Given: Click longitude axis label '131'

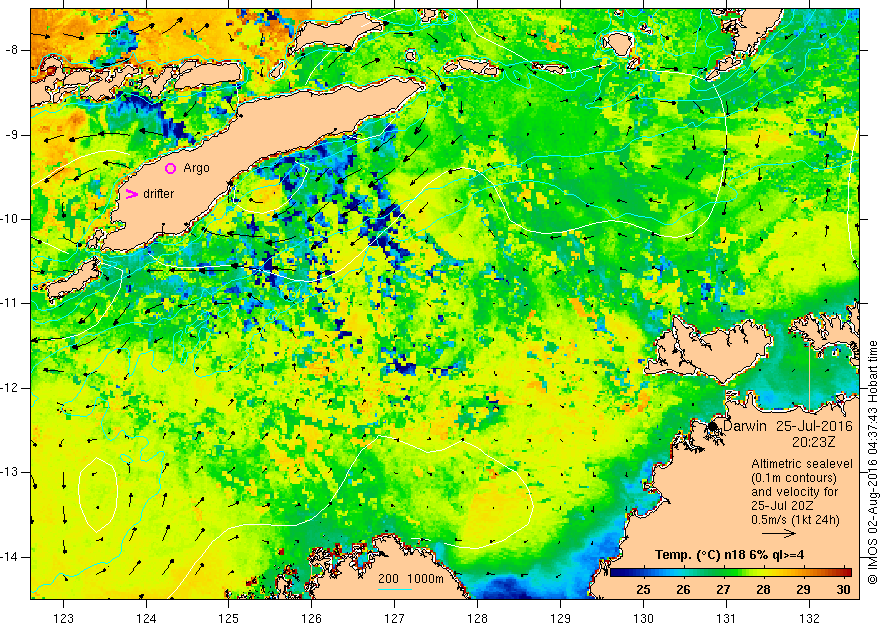Looking at the screenshot, I should coord(726,618).
